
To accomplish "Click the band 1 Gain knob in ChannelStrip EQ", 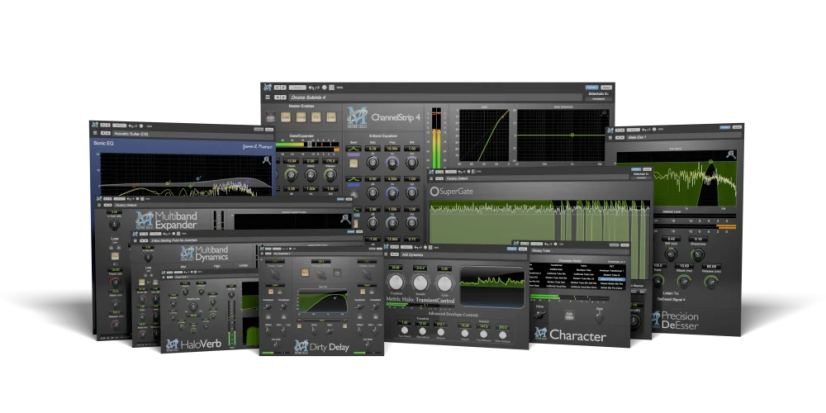I will click(x=372, y=163).
